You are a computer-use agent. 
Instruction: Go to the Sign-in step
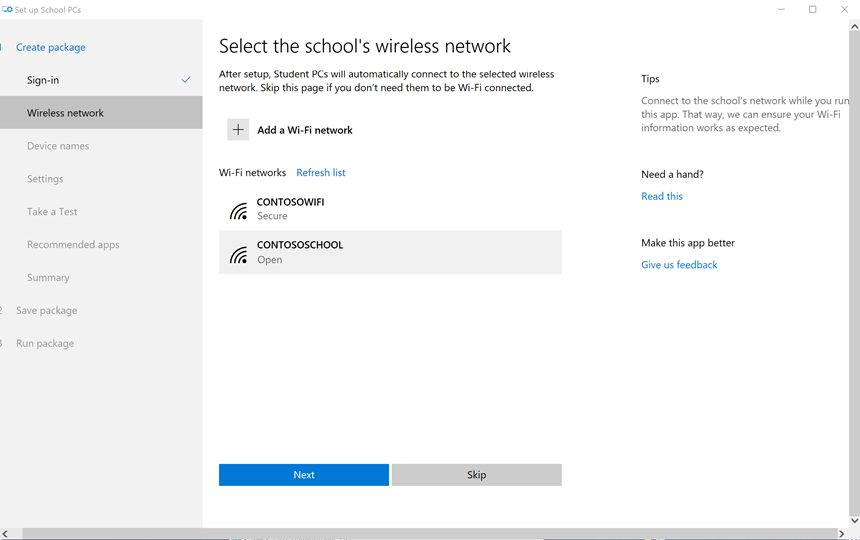pos(43,80)
